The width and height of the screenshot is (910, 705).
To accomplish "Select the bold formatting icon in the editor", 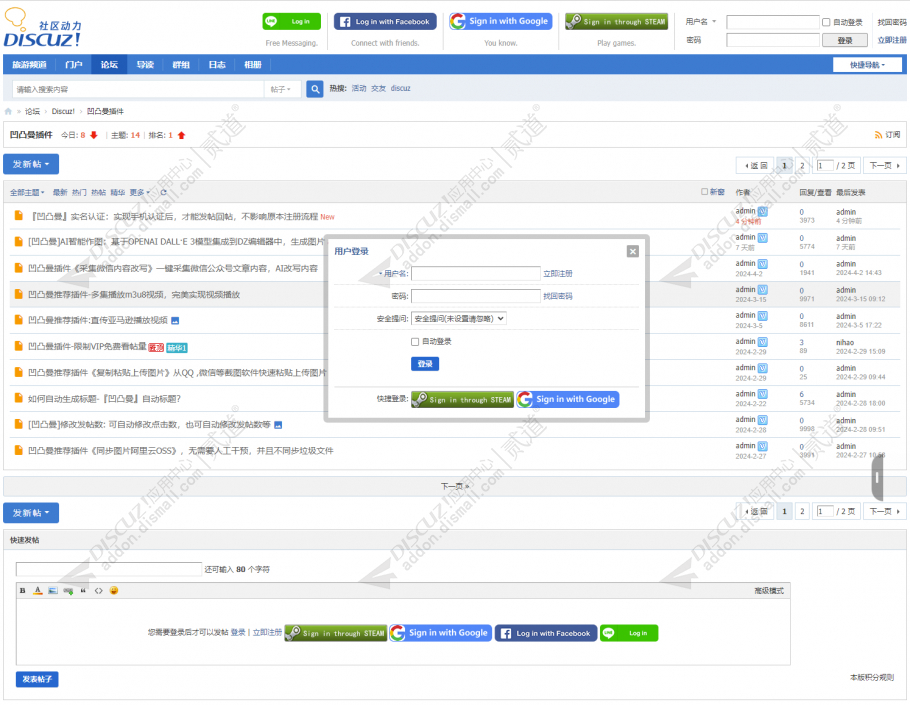I will (22, 590).
